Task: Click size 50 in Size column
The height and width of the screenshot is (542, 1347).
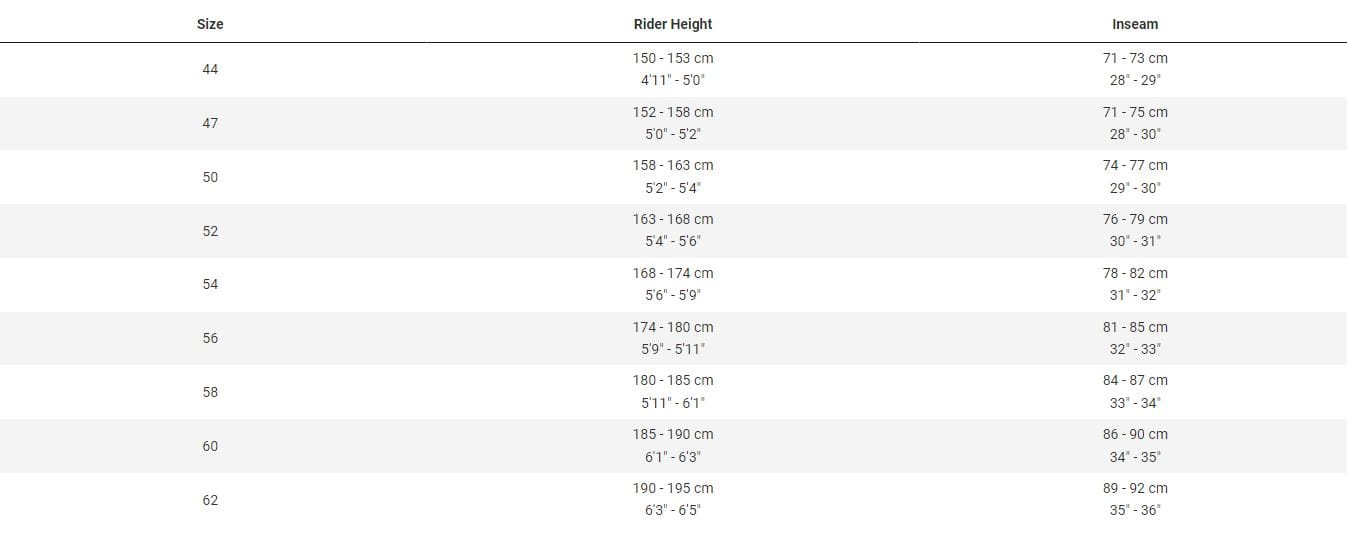Action: pos(210,177)
